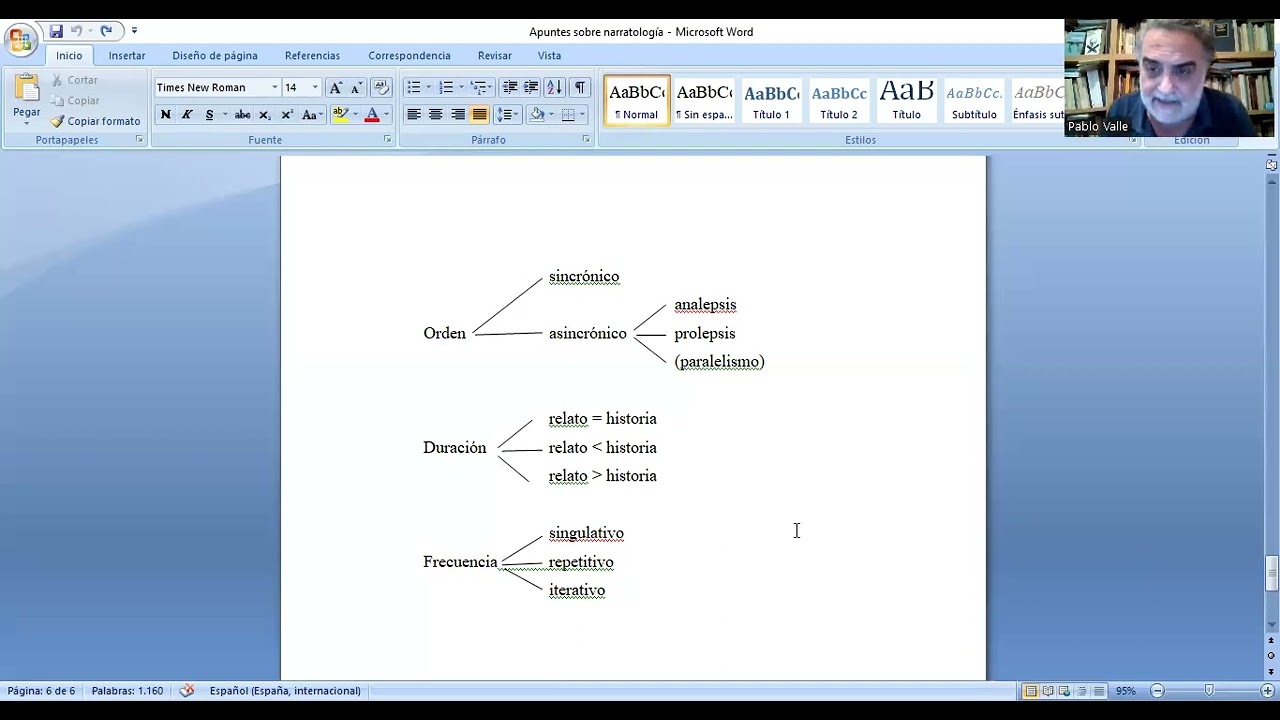Open the change case Aa dropdown

[x=313, y=115]
